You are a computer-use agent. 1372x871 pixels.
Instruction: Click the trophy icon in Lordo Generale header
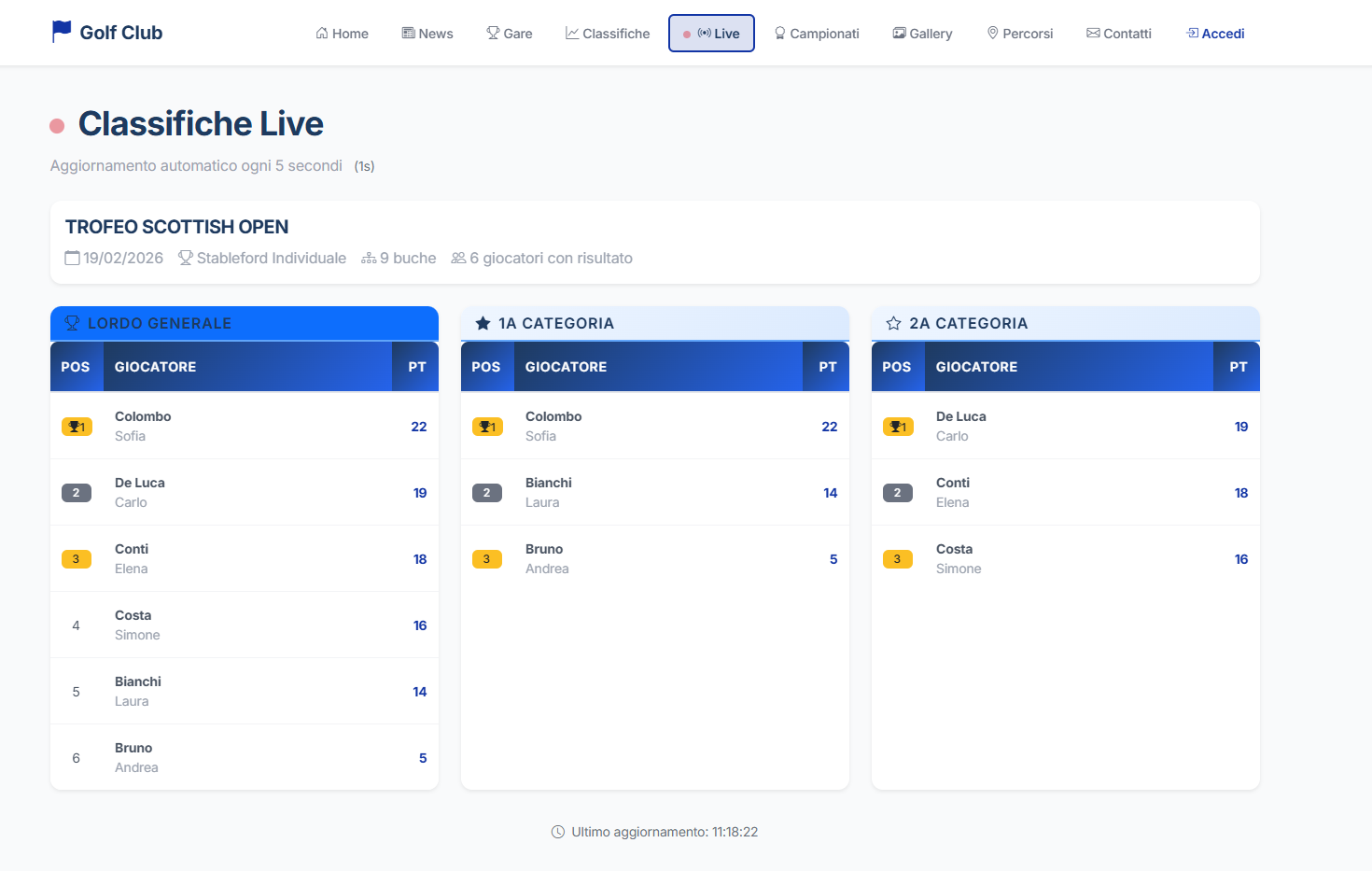(x=72, y=323)
